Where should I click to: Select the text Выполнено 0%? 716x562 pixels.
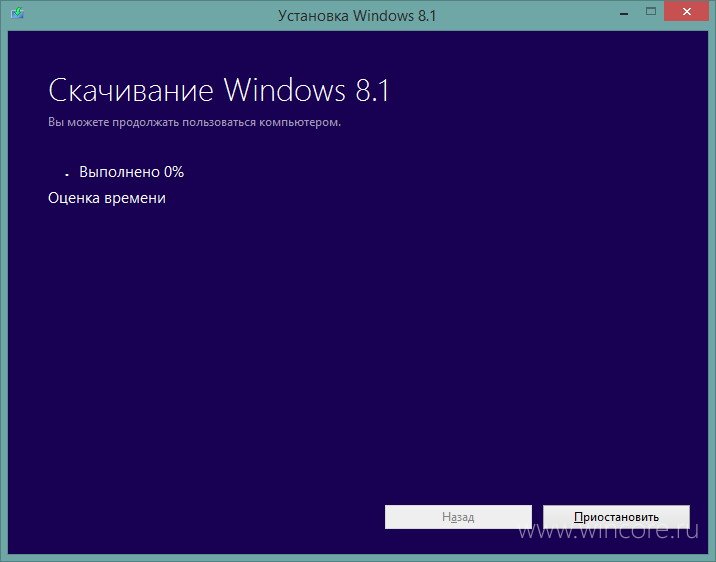click(x=132, y=172)
